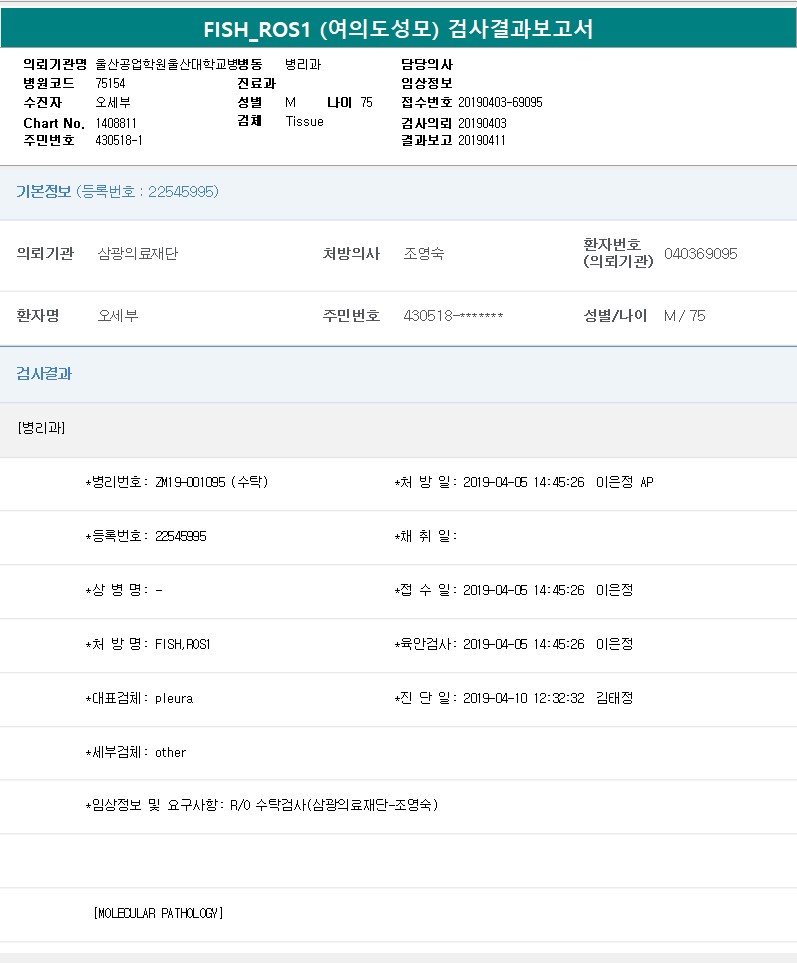Image resolution: width=797 pixels, height=963 pixels.
Task: Click the 의뢰기관 삼광의료재단 field
Action: pos(138,254)
